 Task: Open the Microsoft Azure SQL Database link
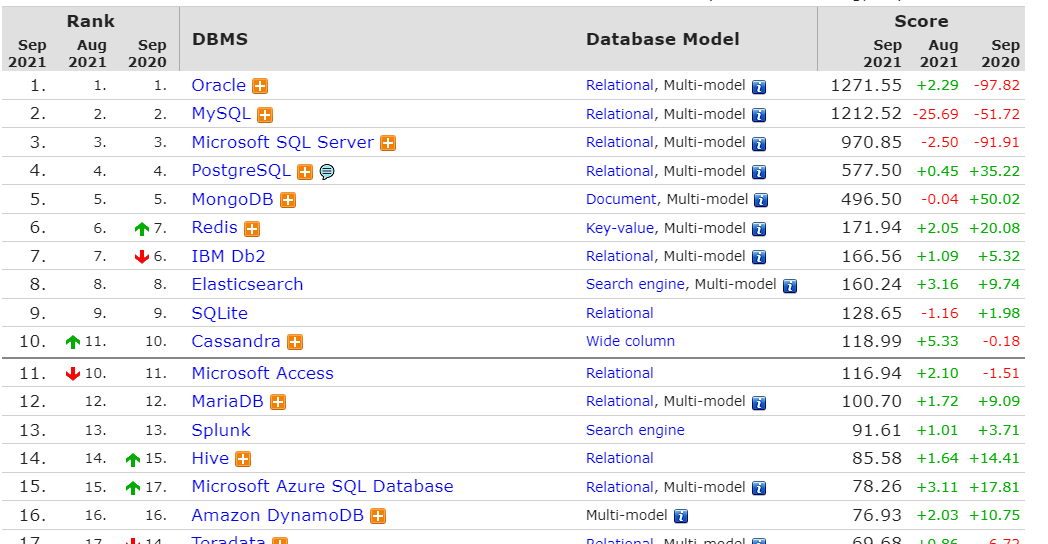(x=323, y=487)
